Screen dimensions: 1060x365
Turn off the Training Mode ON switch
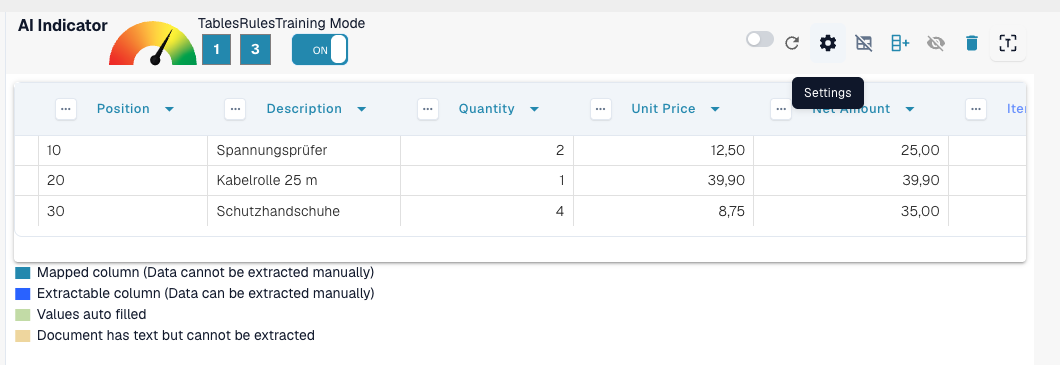[320, 50]
